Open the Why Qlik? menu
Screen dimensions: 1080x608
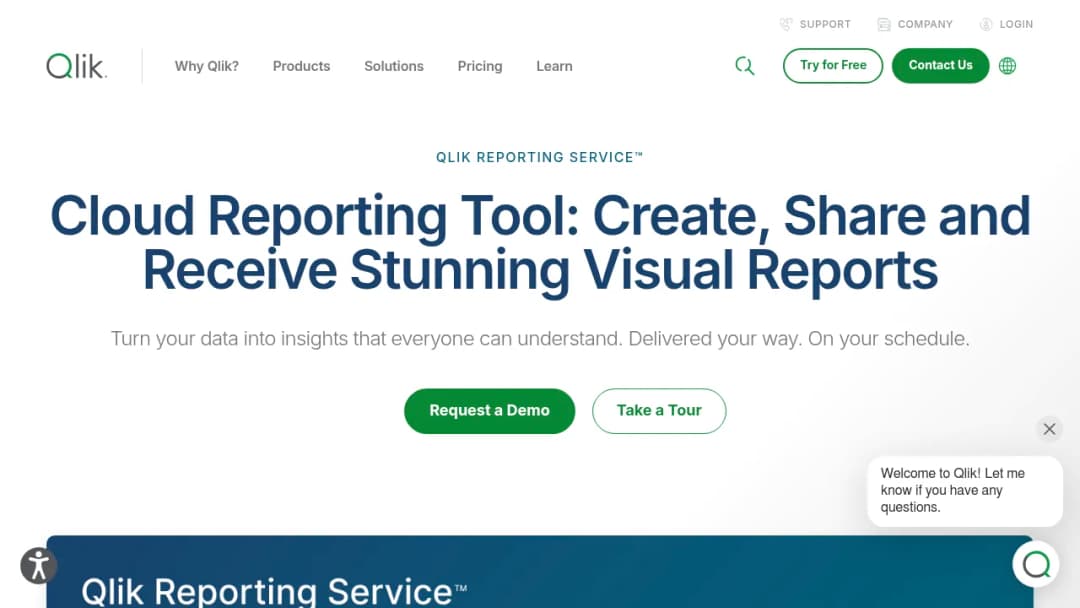point(207,66)
